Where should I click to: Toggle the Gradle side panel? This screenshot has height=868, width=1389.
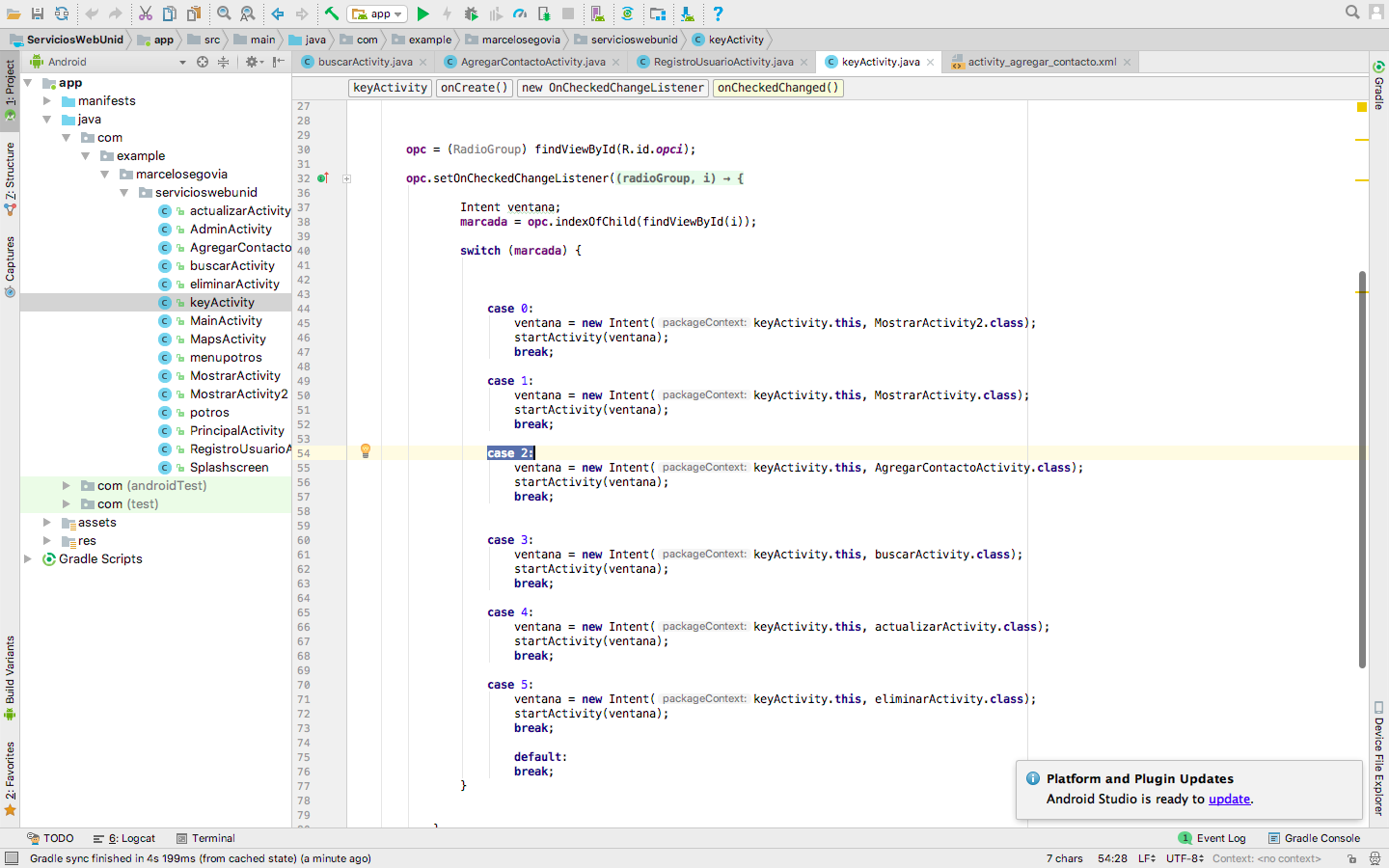tap(1379, 85)
